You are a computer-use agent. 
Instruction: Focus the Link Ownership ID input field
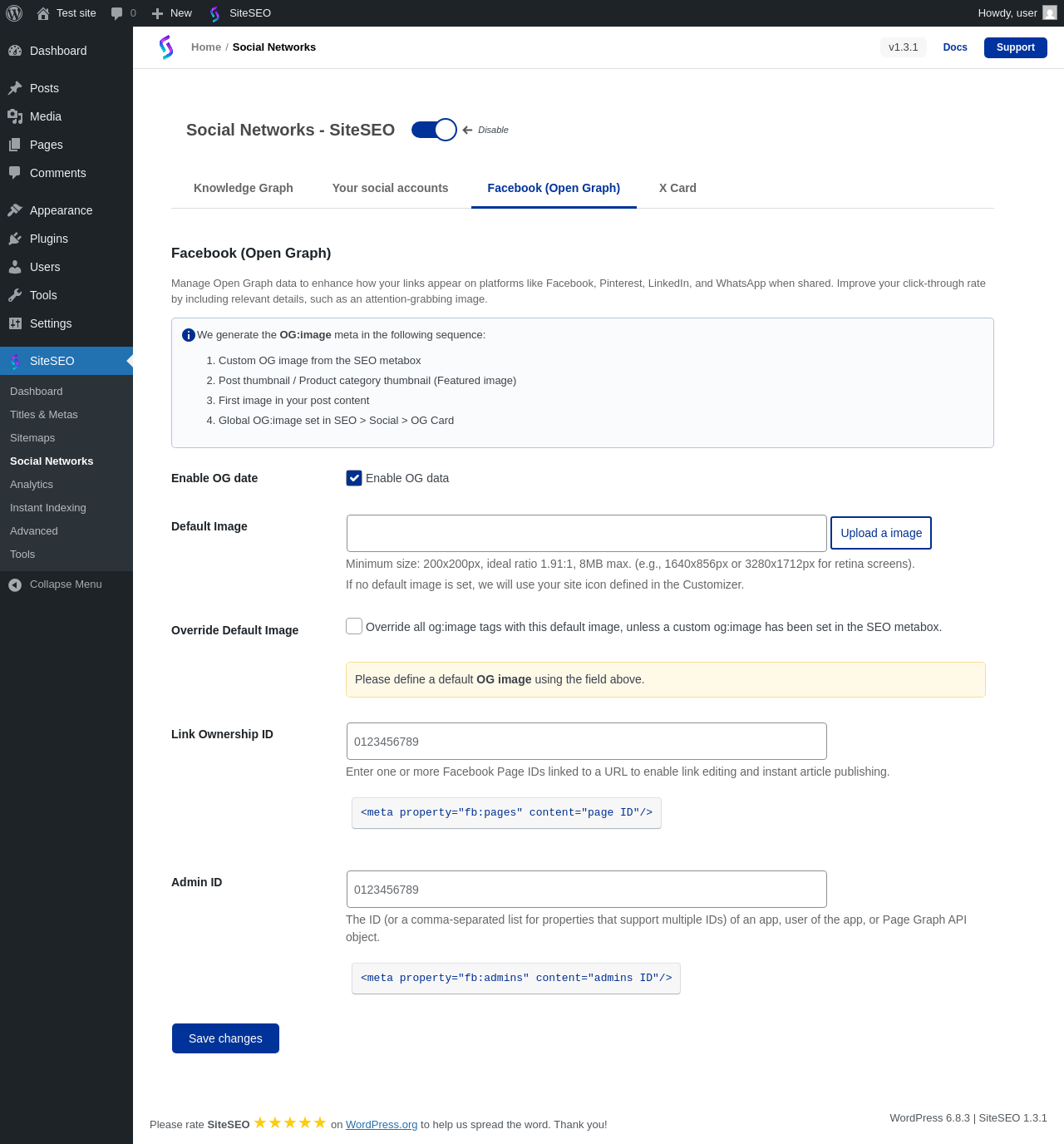587,742
